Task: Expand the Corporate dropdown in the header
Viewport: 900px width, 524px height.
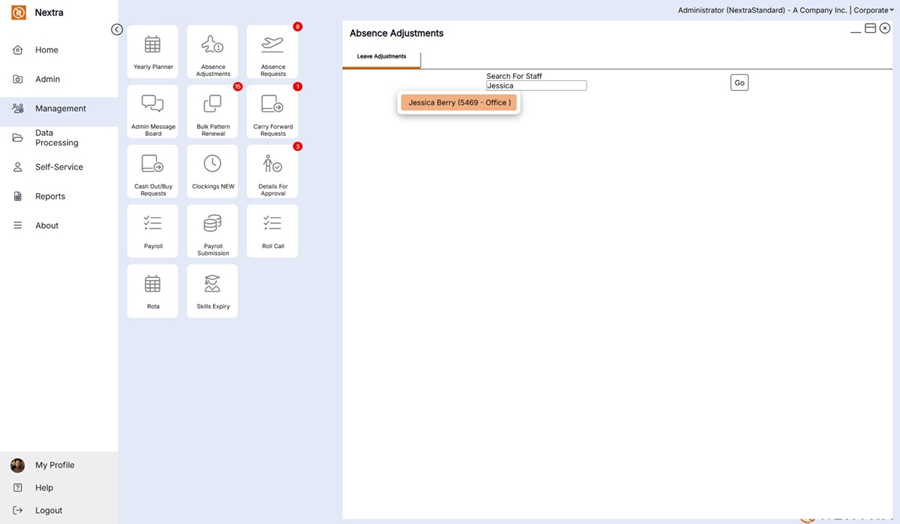Action: click(x=874, y=10)
